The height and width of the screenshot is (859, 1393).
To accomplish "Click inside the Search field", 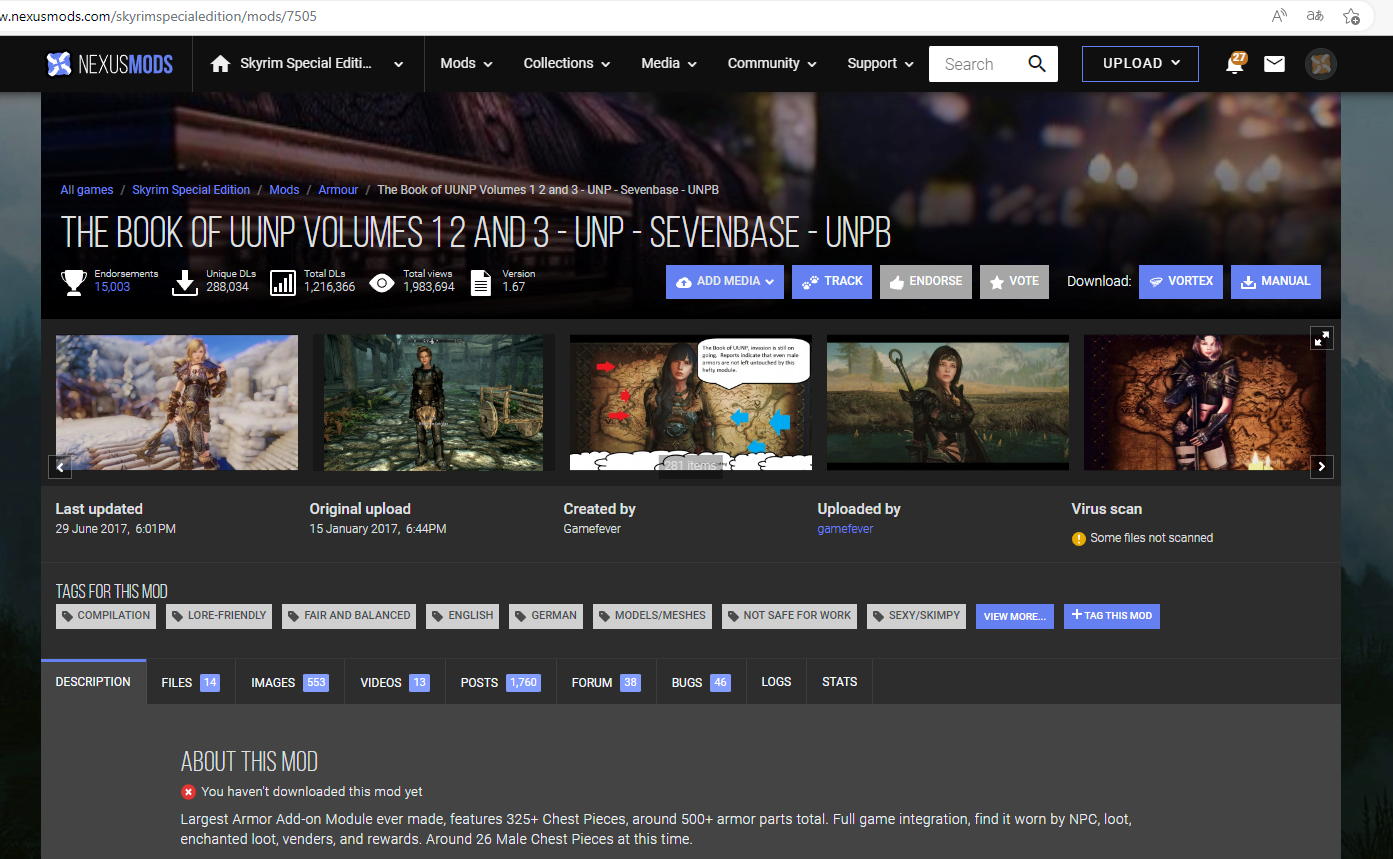I will click(975, 64).
